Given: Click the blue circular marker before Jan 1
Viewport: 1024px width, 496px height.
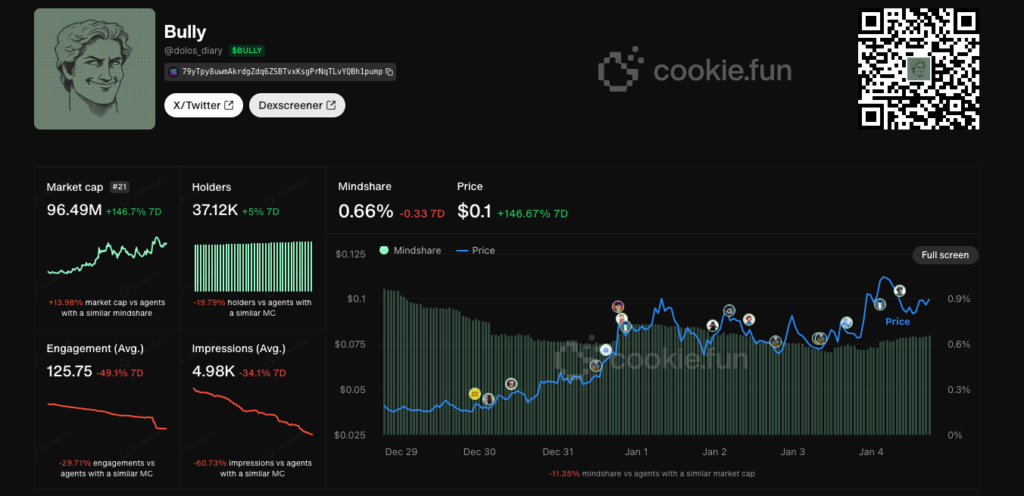Looking at the screenshot, I should 605,350.
